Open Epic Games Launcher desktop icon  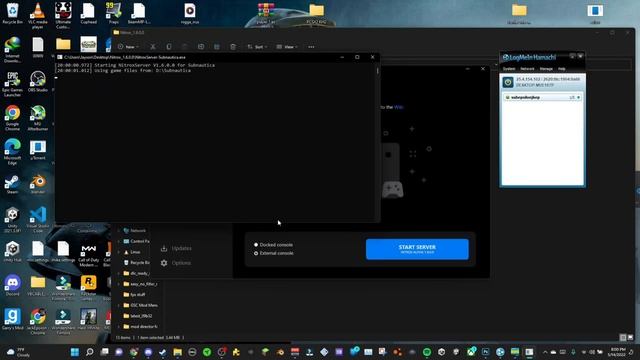[x=12, y=84]
